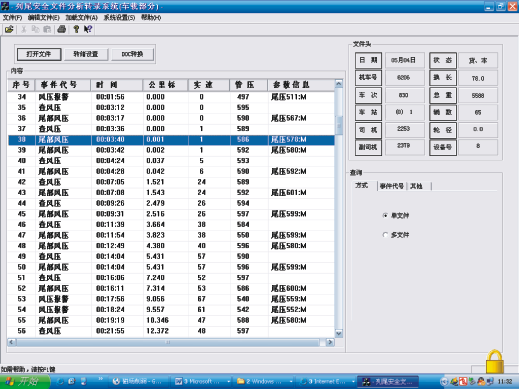Open the 编辑文件(E) menu
The image size is (519, 389).
pyautogui.click(x=44, y=18)
